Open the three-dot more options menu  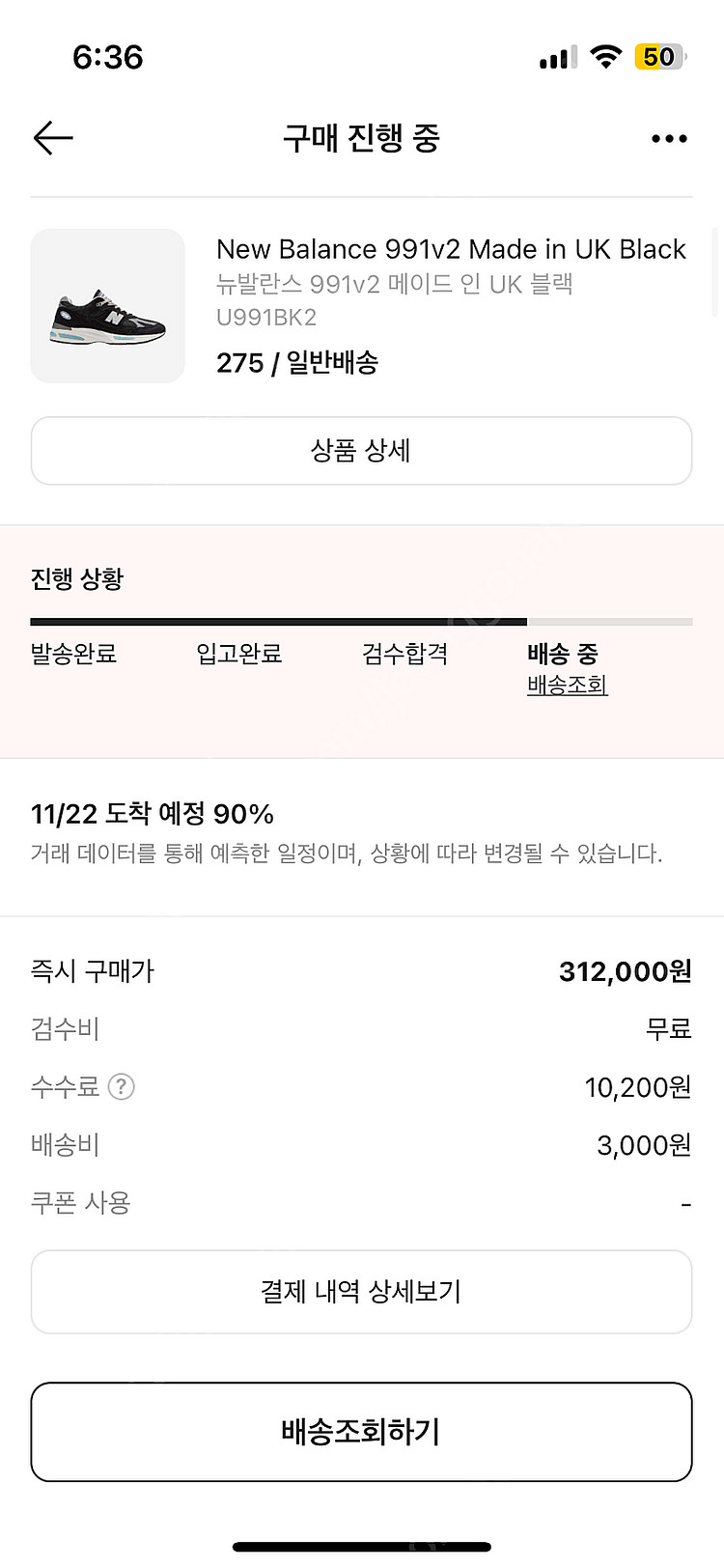(669, 139)
